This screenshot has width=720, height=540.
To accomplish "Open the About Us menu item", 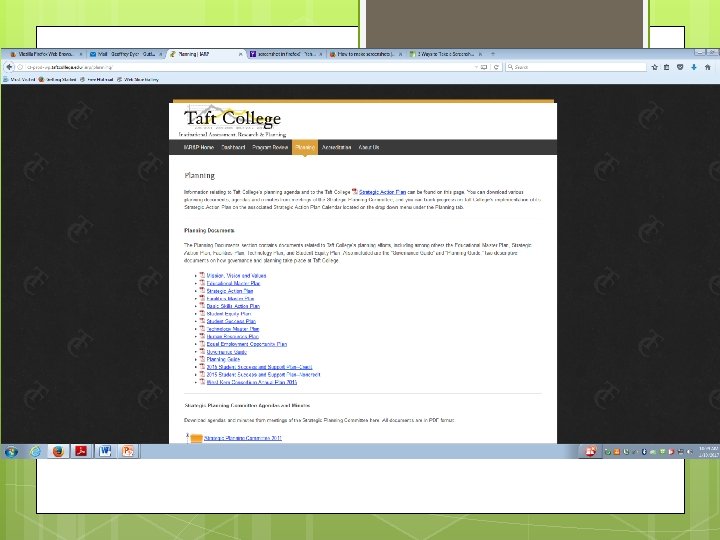I will point(369,147).
